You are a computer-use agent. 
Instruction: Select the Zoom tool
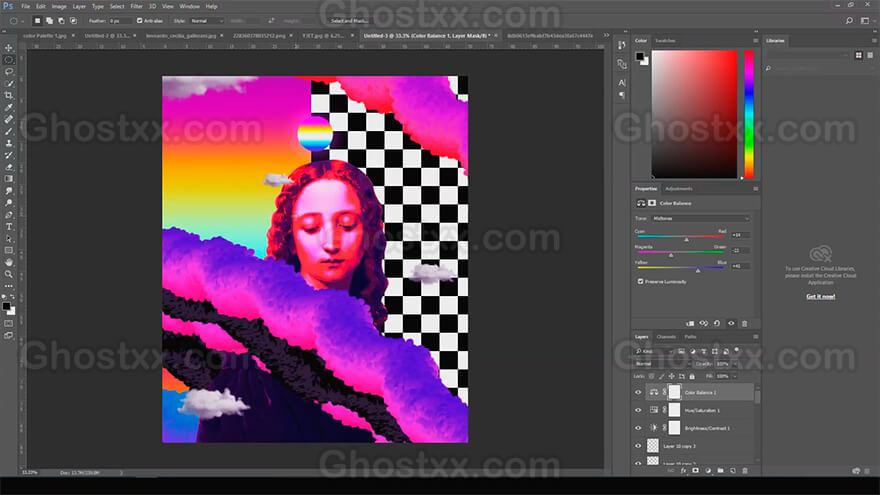8,274
